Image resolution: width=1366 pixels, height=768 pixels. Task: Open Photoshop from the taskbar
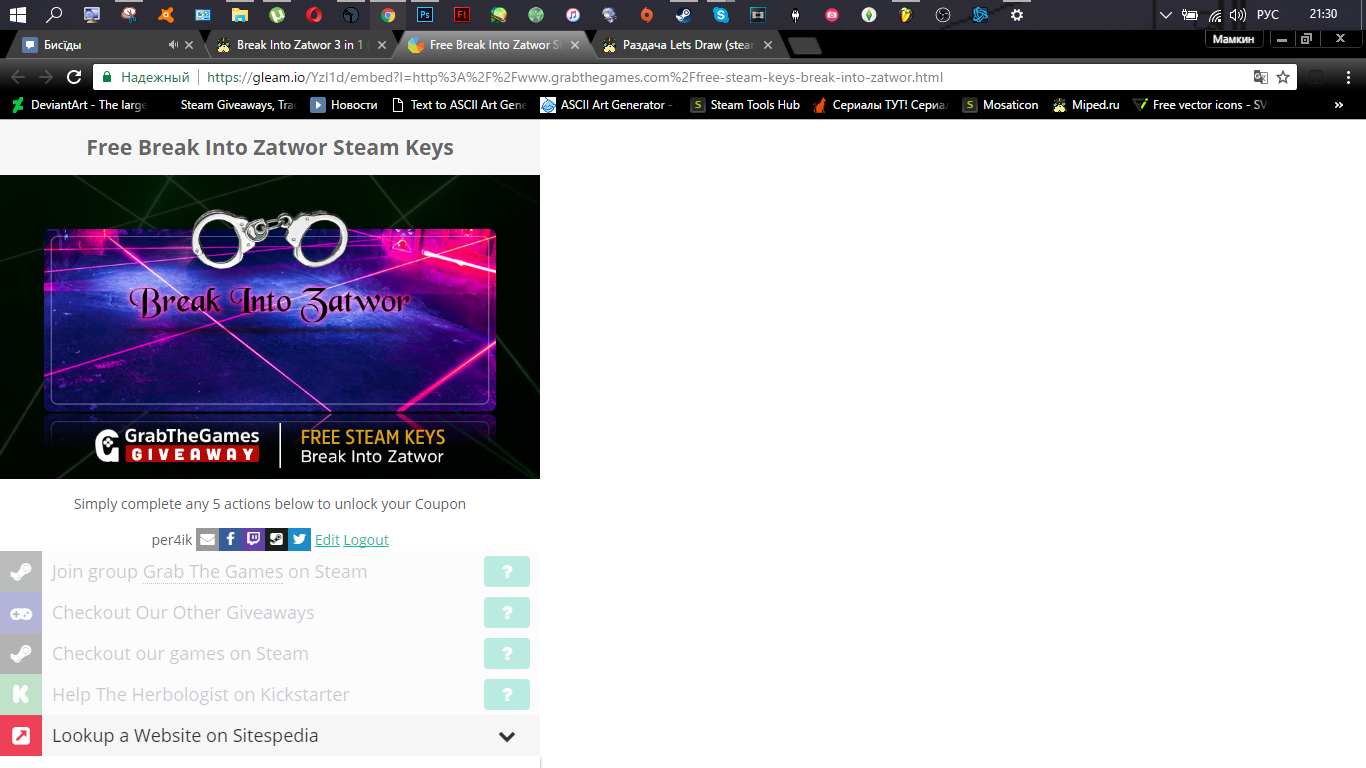click(425, 15)
